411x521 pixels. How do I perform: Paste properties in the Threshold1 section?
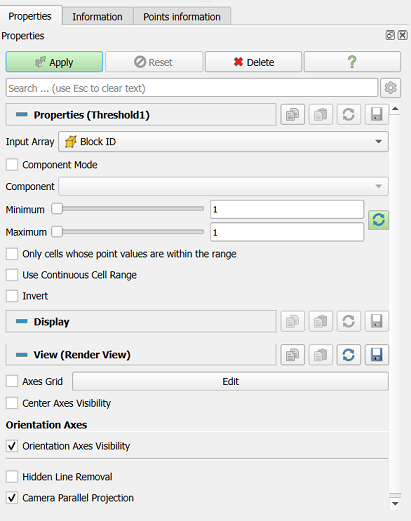point(320,115)
